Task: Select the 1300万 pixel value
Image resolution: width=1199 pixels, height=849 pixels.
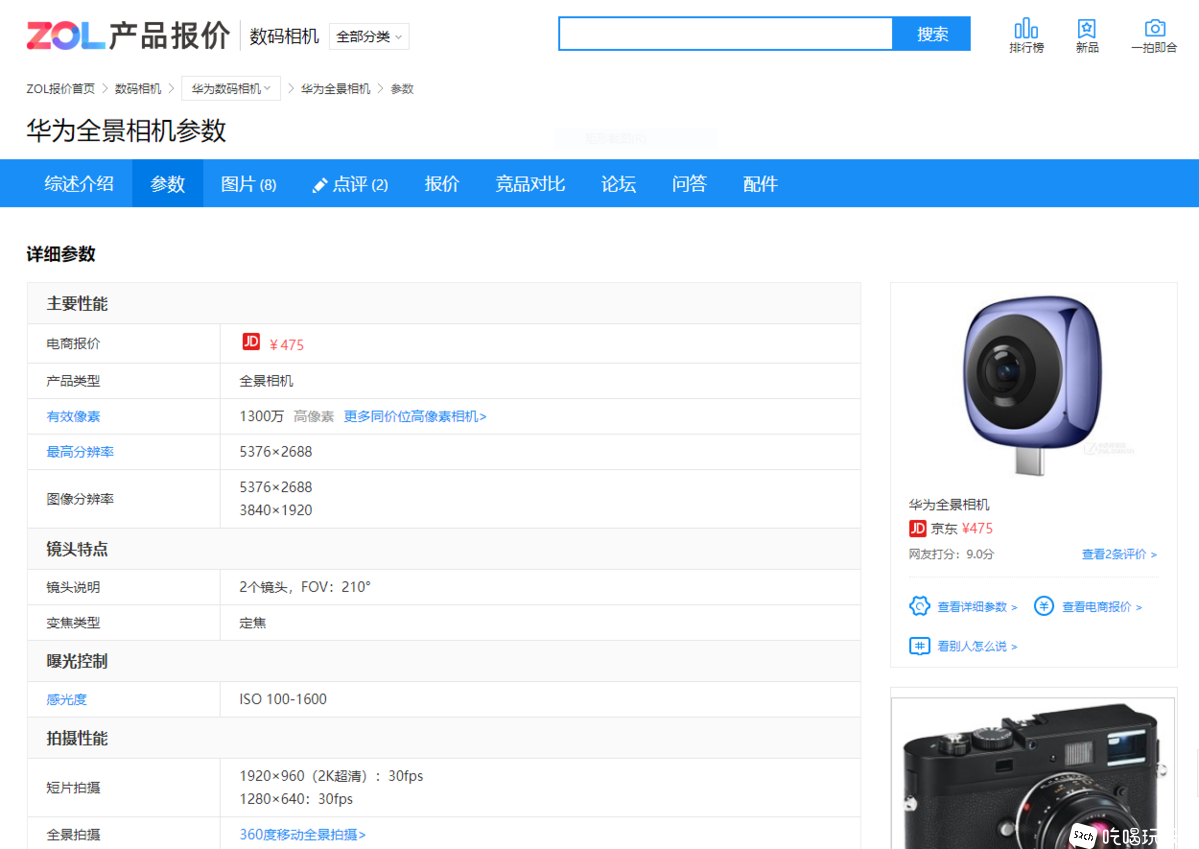Action: [262, 416]
